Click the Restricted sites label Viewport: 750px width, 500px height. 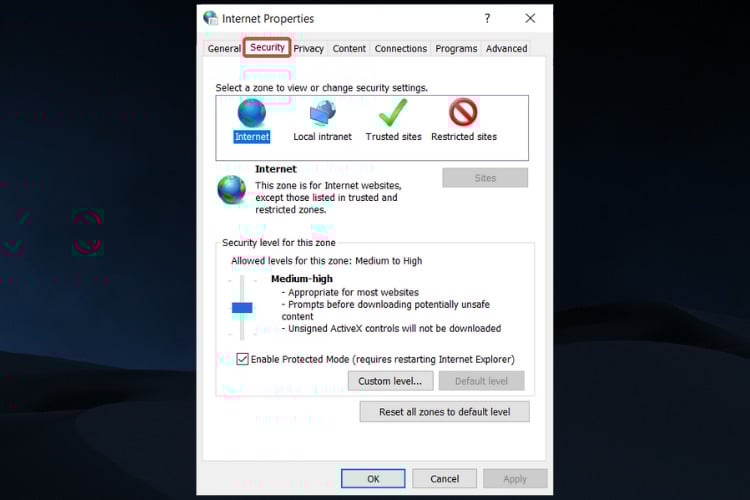[x=463, y=137]
